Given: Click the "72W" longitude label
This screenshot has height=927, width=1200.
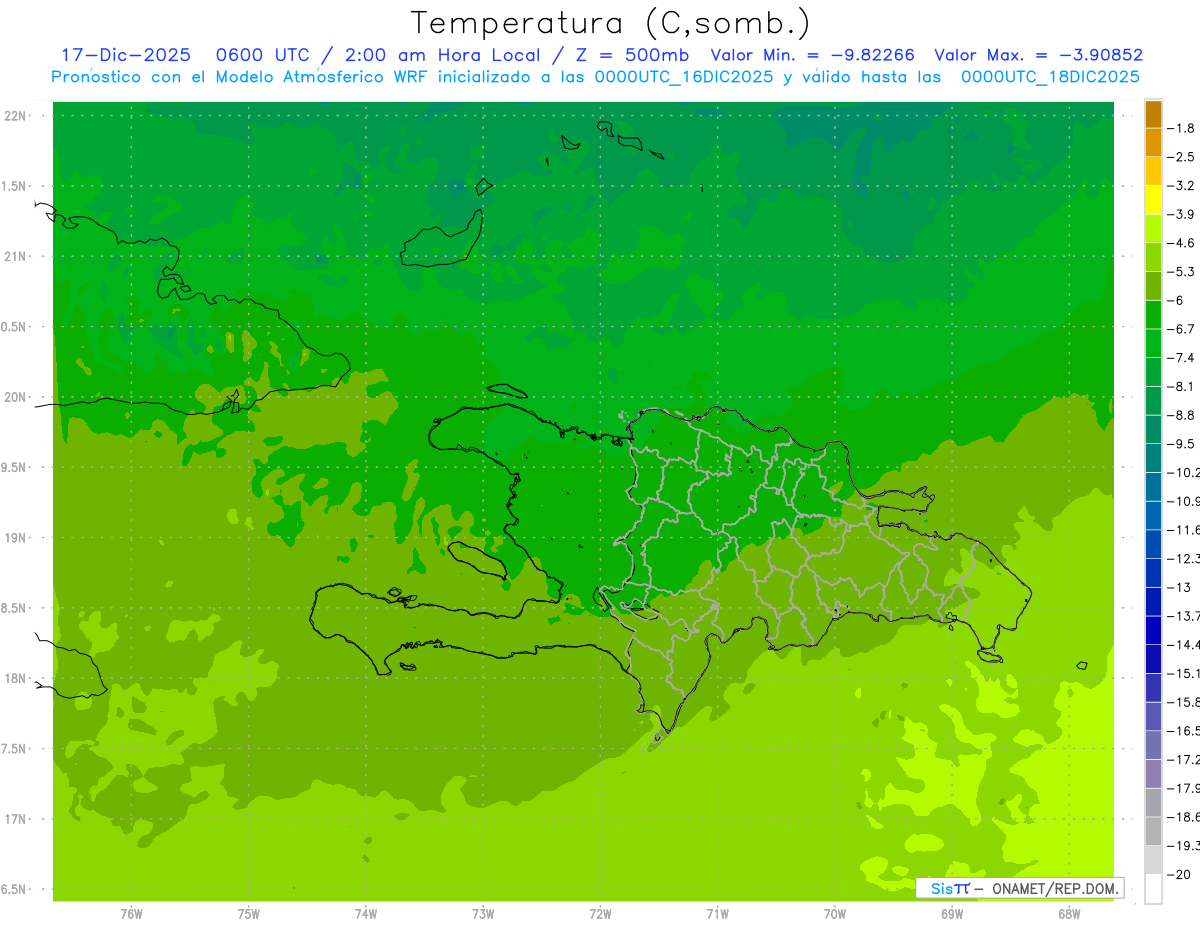Looking at the screenshot, I should pyautogui.click(x=601, y=913).
